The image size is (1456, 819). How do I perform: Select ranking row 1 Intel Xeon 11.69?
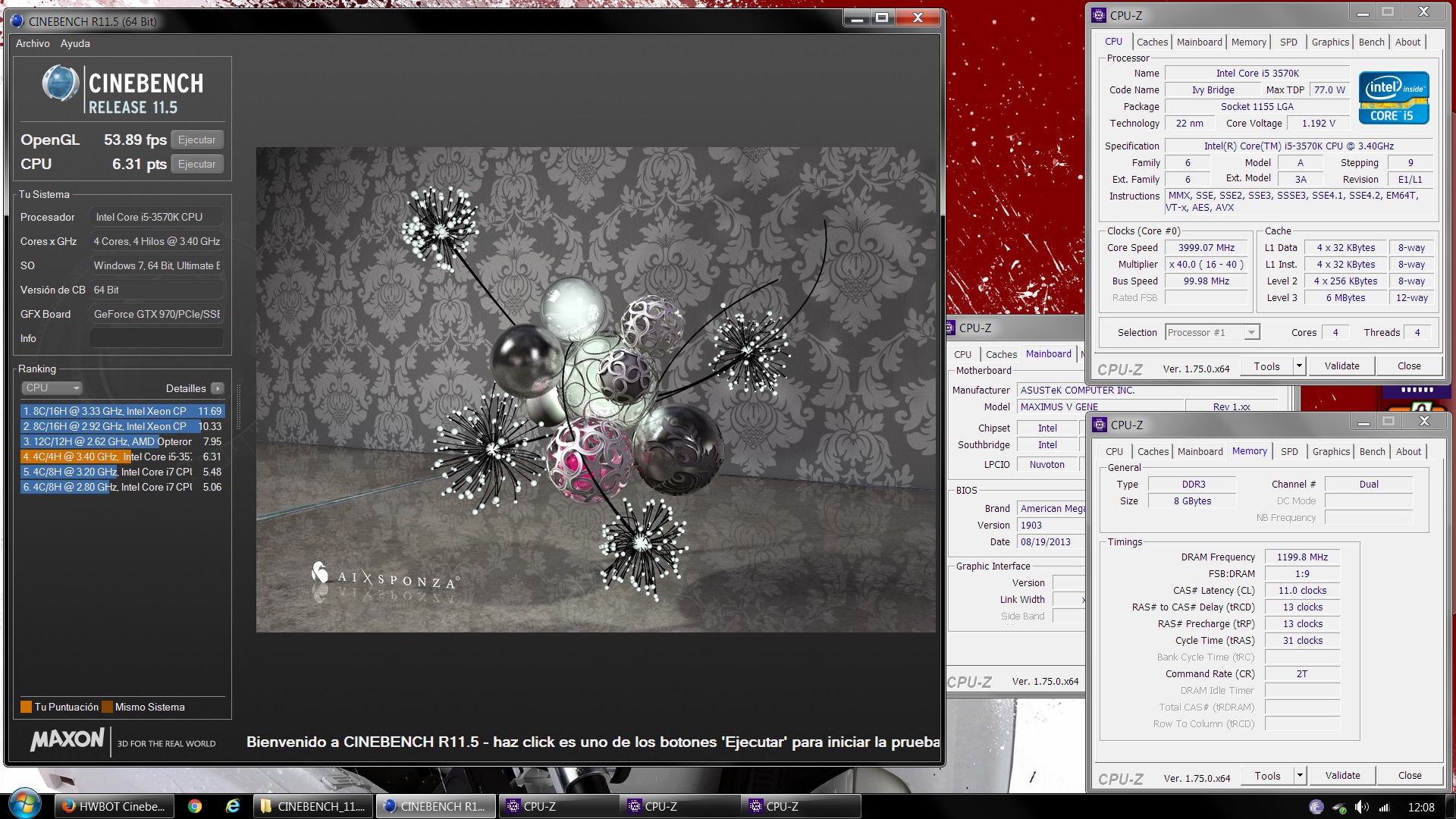pos(122,411)
